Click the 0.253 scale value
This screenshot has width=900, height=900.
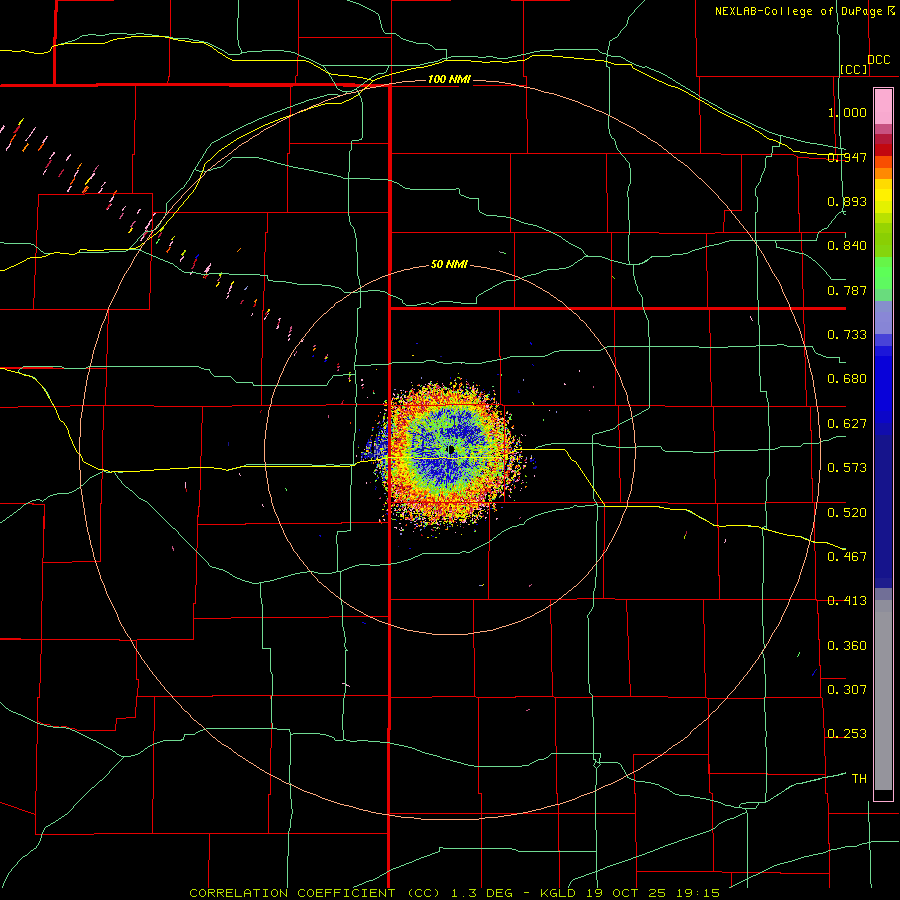847,734
